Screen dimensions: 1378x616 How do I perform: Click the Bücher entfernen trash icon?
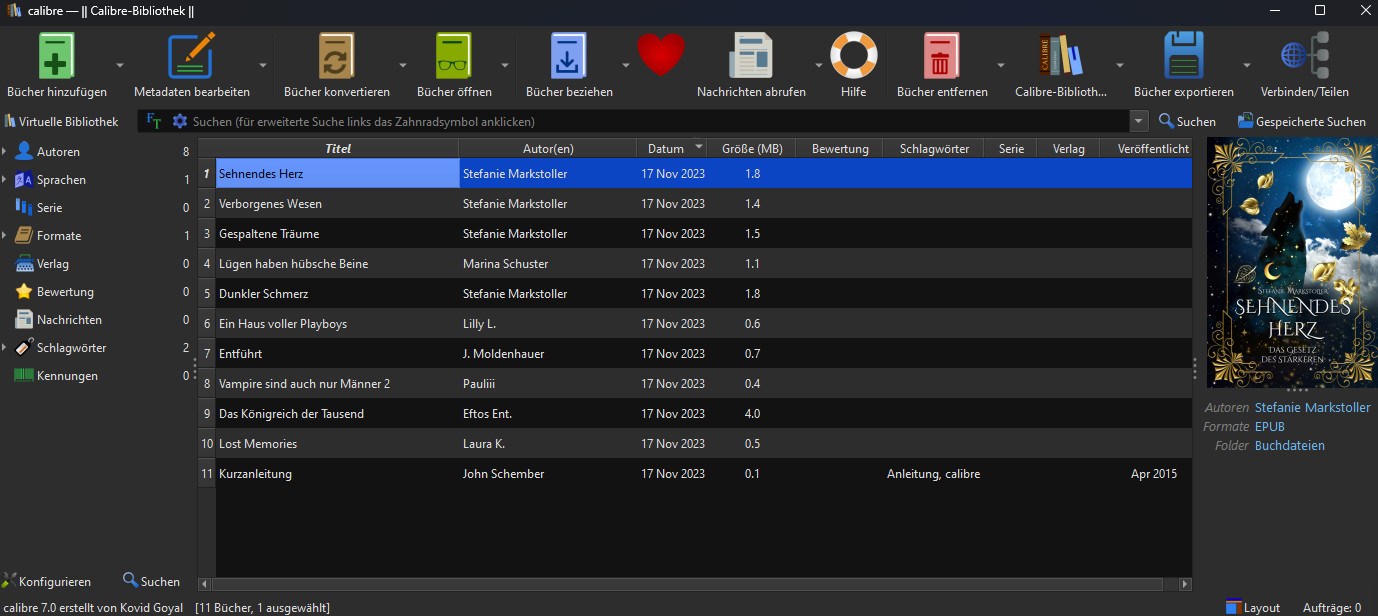click(942, 55)
